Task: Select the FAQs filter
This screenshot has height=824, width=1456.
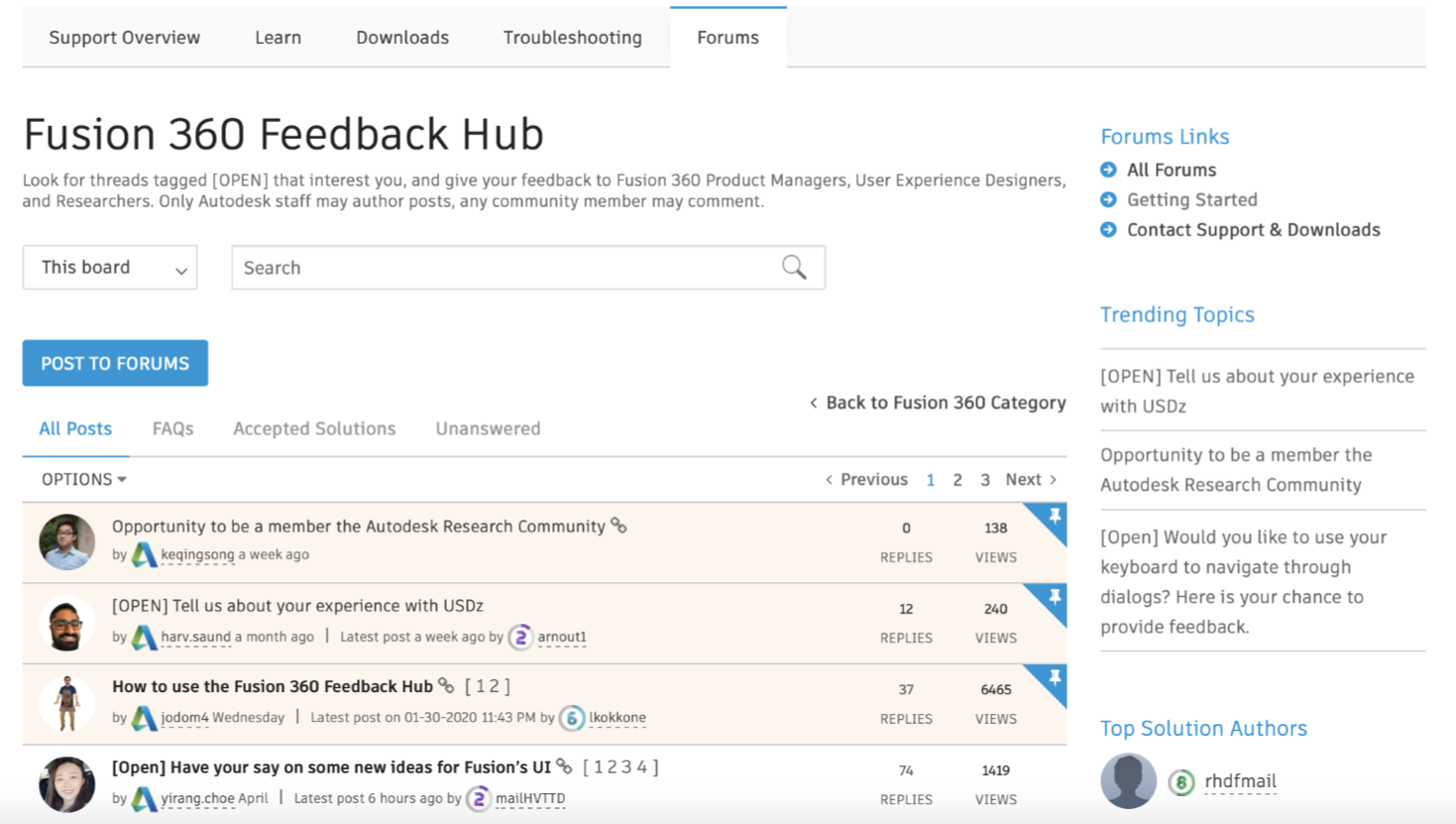Action: pyautogui.click(x=172, y=428)
